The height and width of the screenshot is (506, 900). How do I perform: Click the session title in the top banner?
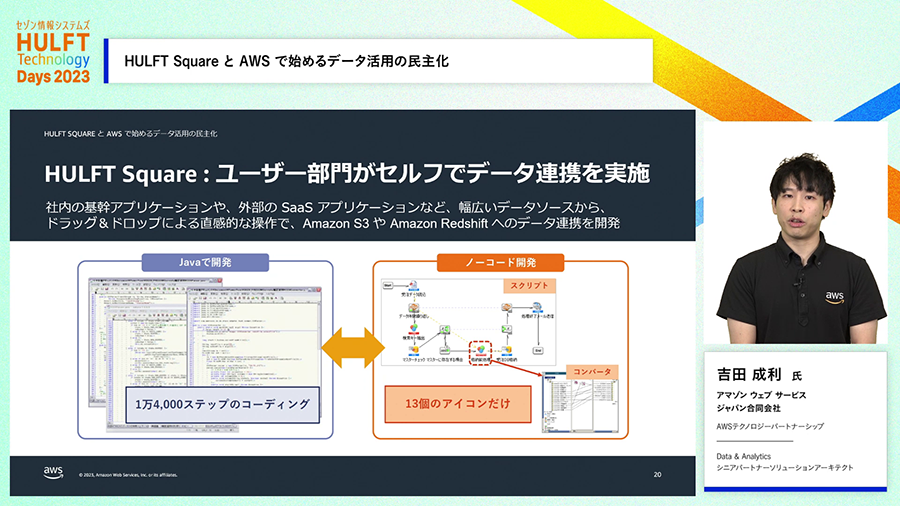pyautogui.click(x=286, y=61)
